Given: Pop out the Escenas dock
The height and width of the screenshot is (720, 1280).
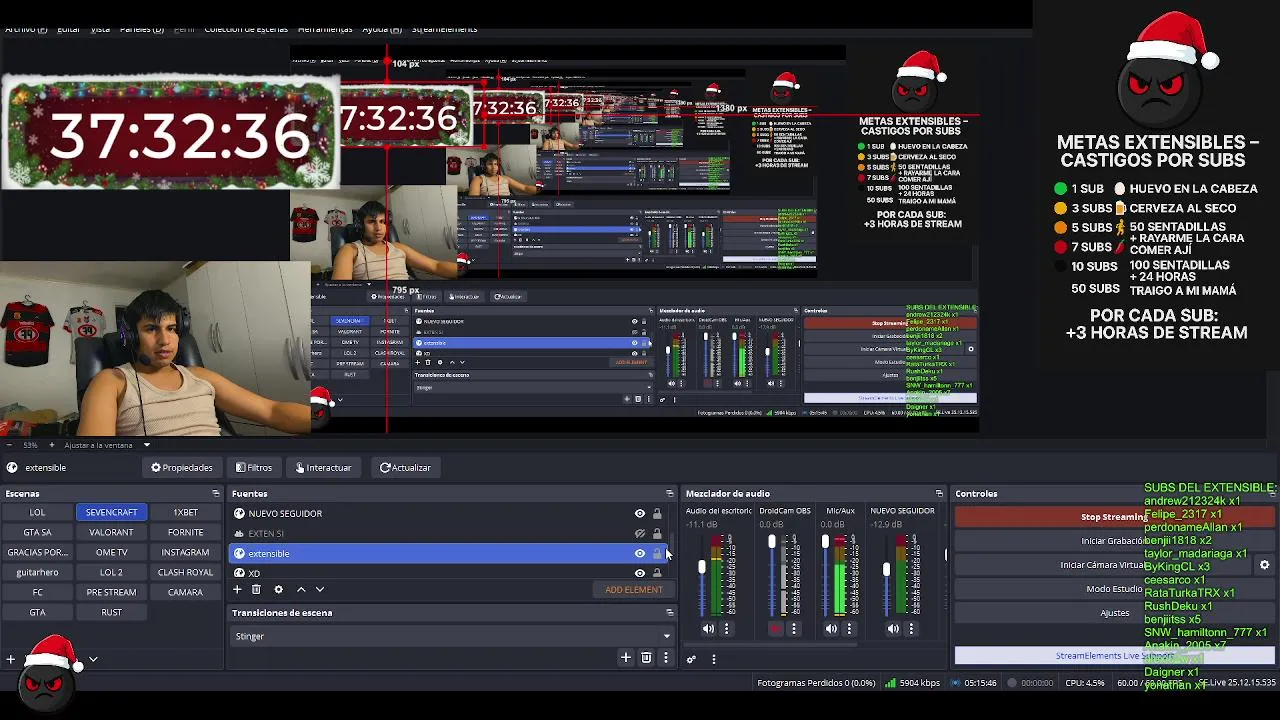Looking at the screenshot, I should tap(215, 493).
